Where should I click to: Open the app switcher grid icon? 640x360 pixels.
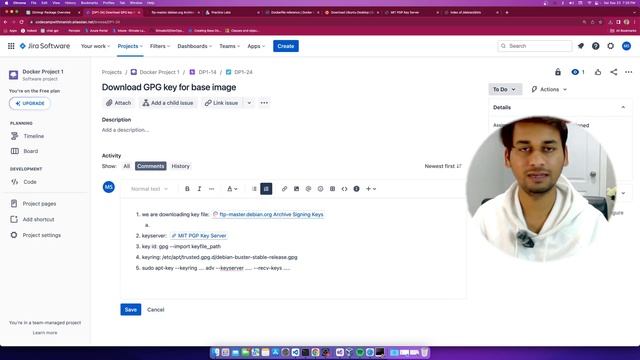(11, 46)
